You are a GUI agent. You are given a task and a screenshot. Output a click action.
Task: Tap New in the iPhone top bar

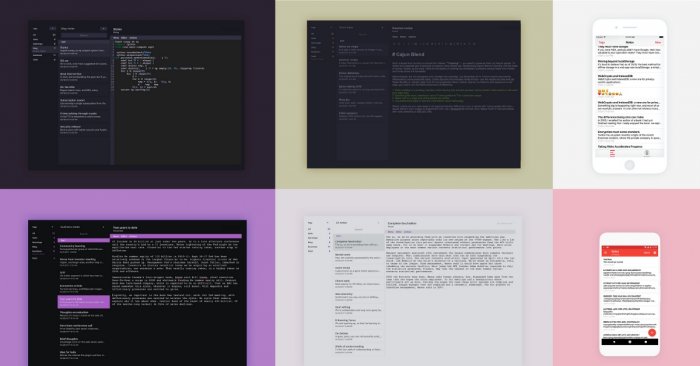click(x=658, y=42)
